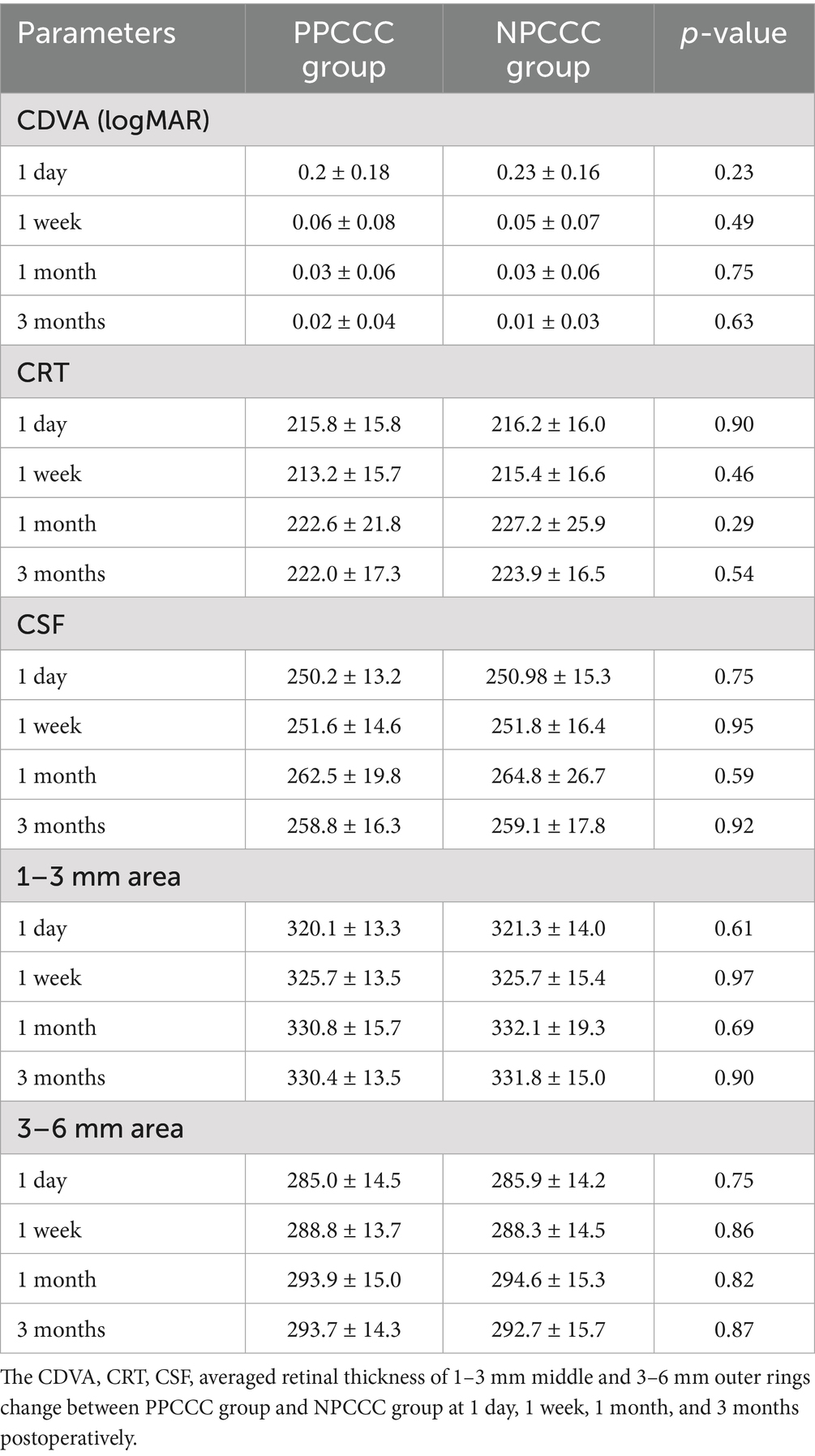This screenshot has height=1456, width=815.
Task: Click the Parameters column header
Action: pos(97,33)
